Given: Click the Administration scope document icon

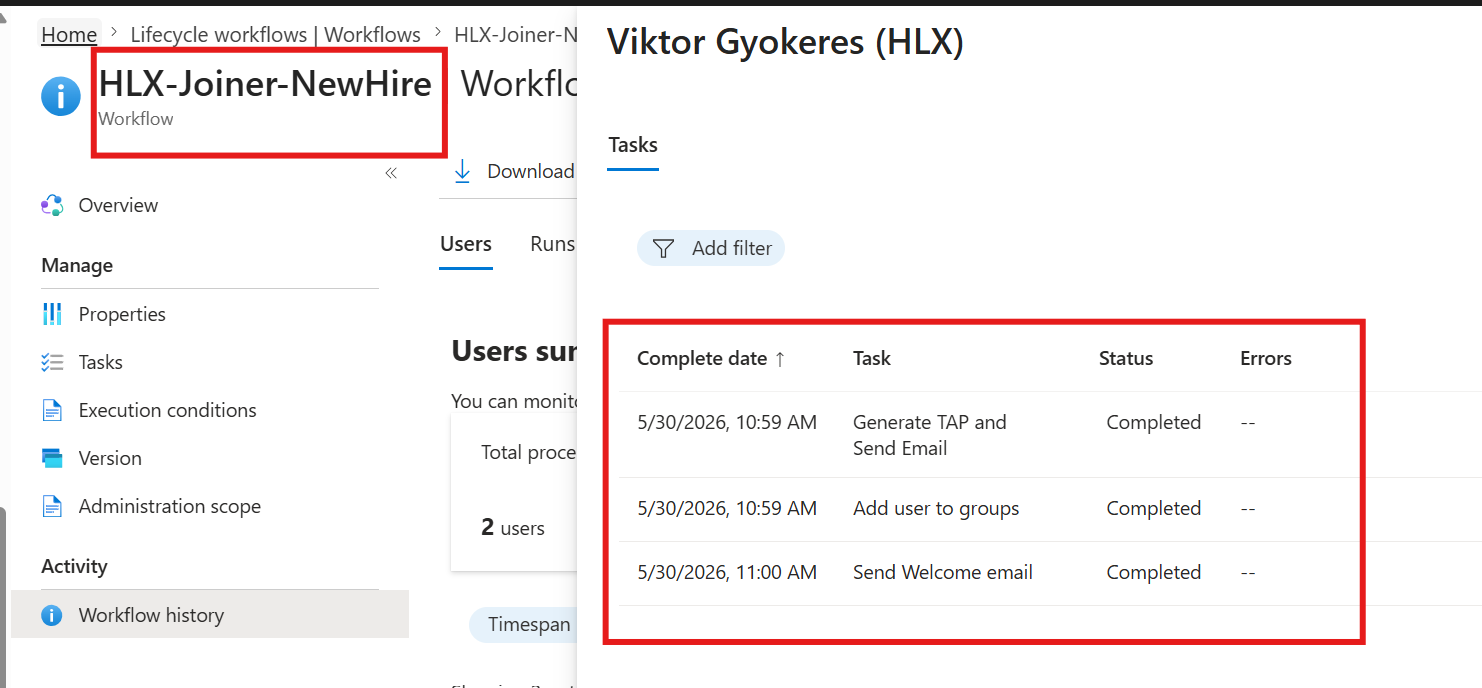Looking at the screenshot, I should tap(52, 506).
